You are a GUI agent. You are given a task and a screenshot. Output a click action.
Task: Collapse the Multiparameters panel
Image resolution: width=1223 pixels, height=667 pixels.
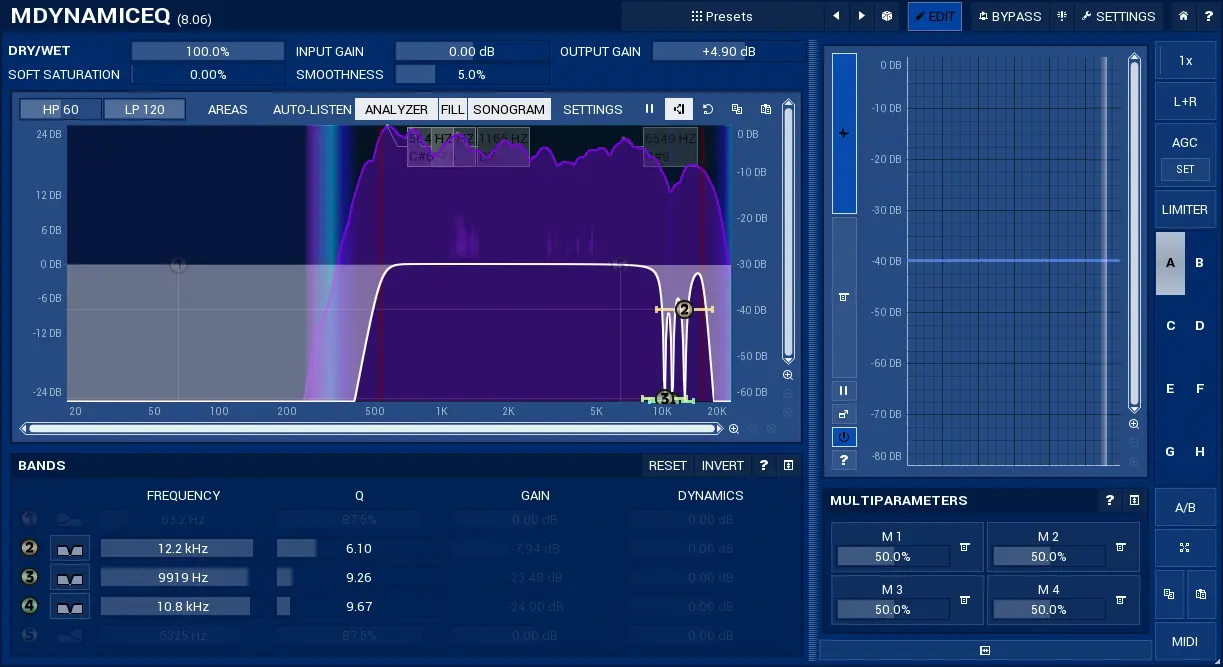pyautogui.click(x=1135, y=500)
